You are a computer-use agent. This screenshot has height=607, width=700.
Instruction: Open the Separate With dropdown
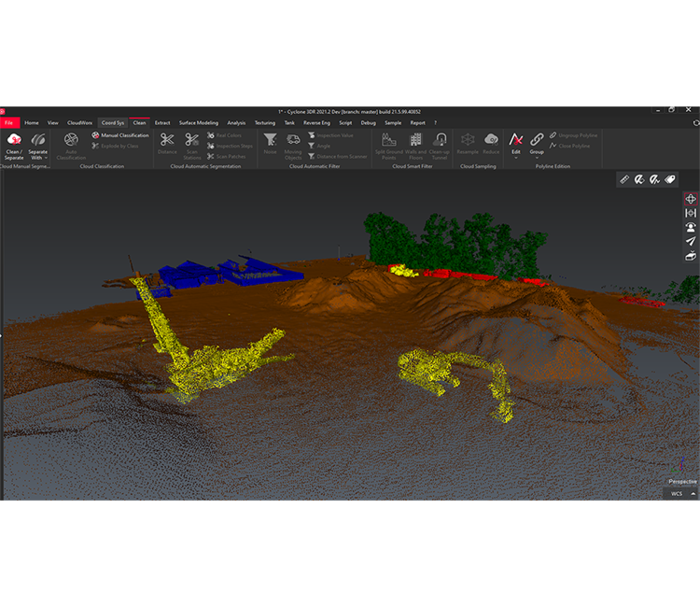pyautogui.click(x=38, y=146)
